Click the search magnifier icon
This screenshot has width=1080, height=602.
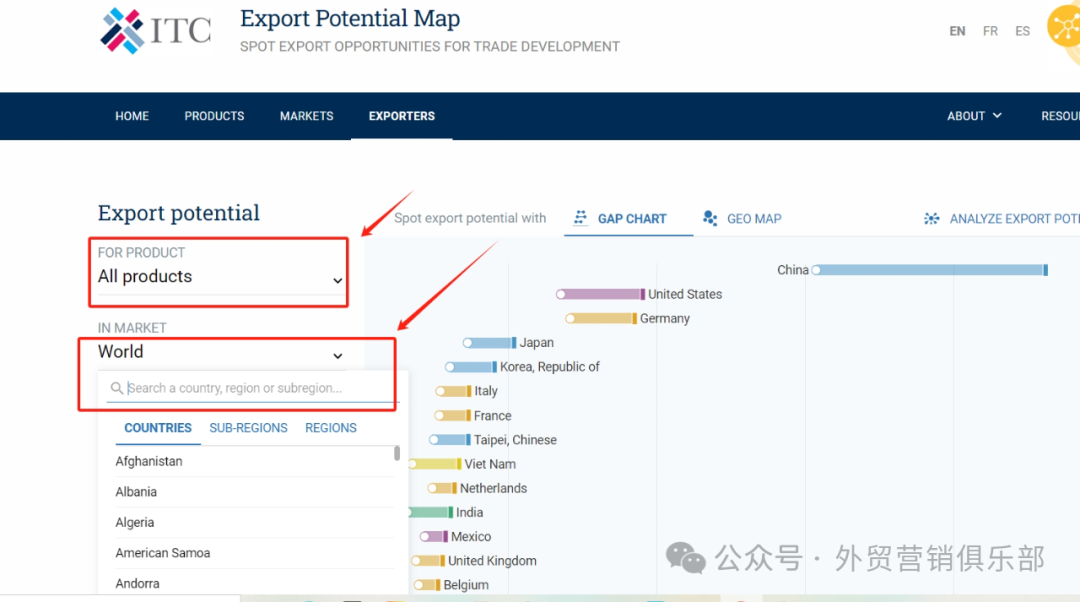(x=117, y=388)
